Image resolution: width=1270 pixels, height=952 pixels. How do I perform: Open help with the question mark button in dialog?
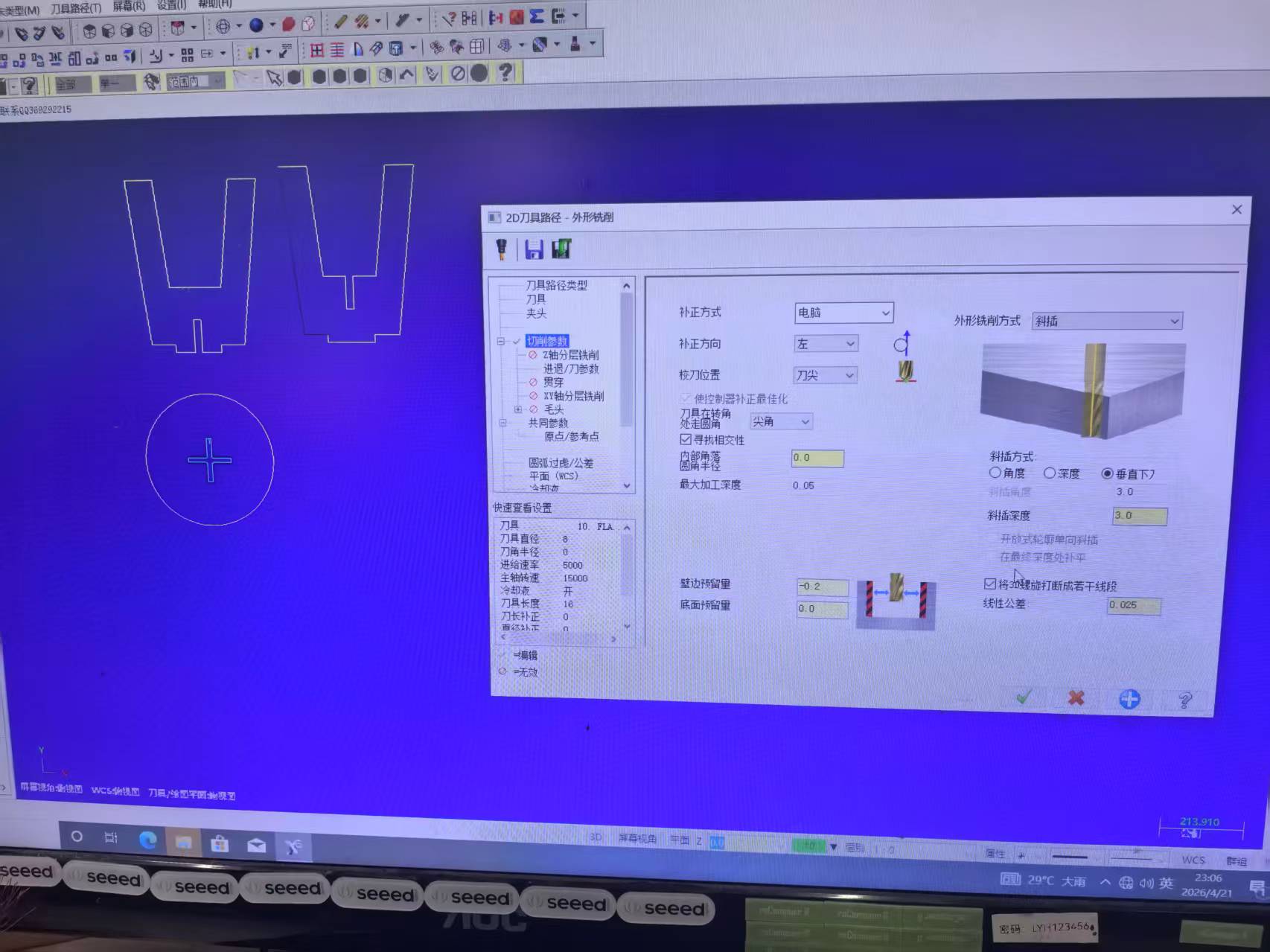click(1185, 700)
